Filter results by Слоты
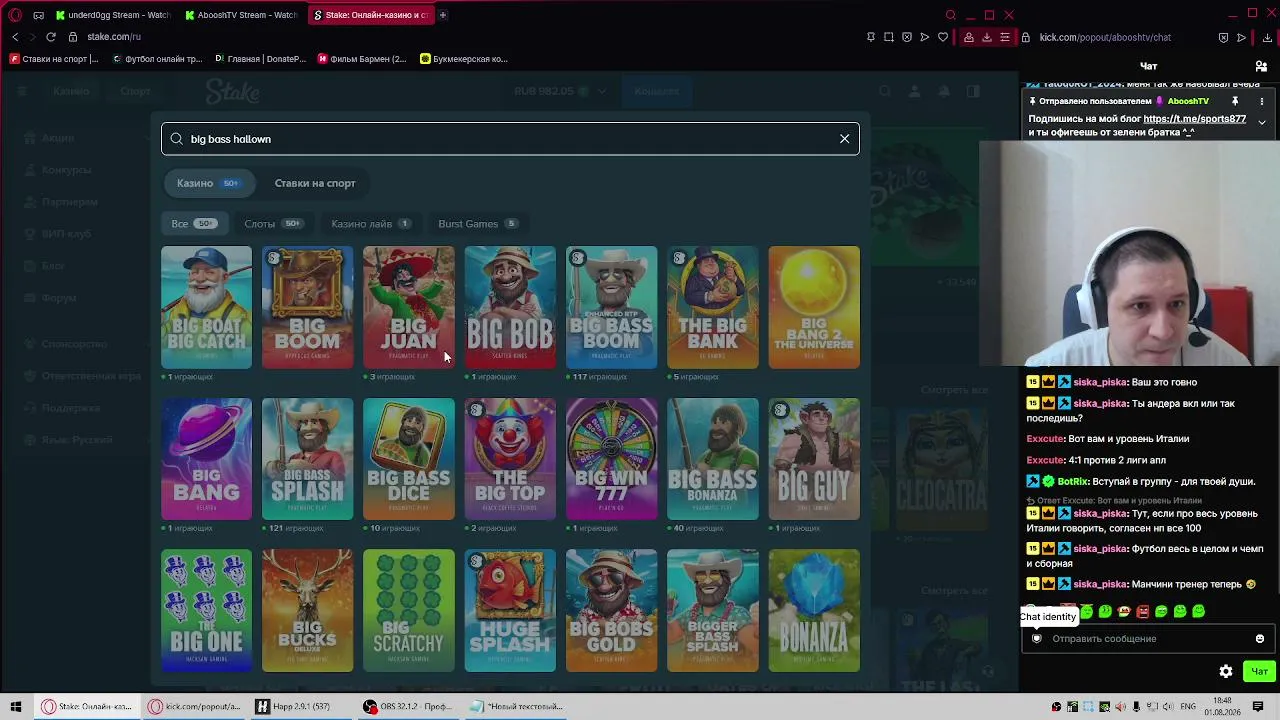Screen dimensions: 1280x720 pos(273,224)
